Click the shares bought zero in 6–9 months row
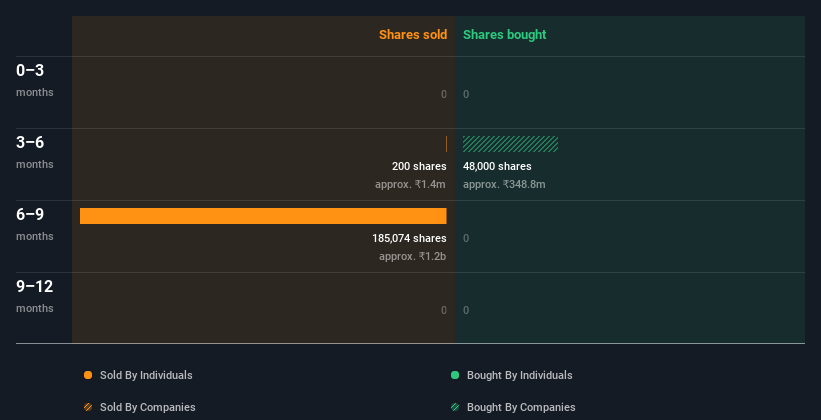This screenshot has height=420, width=821. click(x=466, y=238)
